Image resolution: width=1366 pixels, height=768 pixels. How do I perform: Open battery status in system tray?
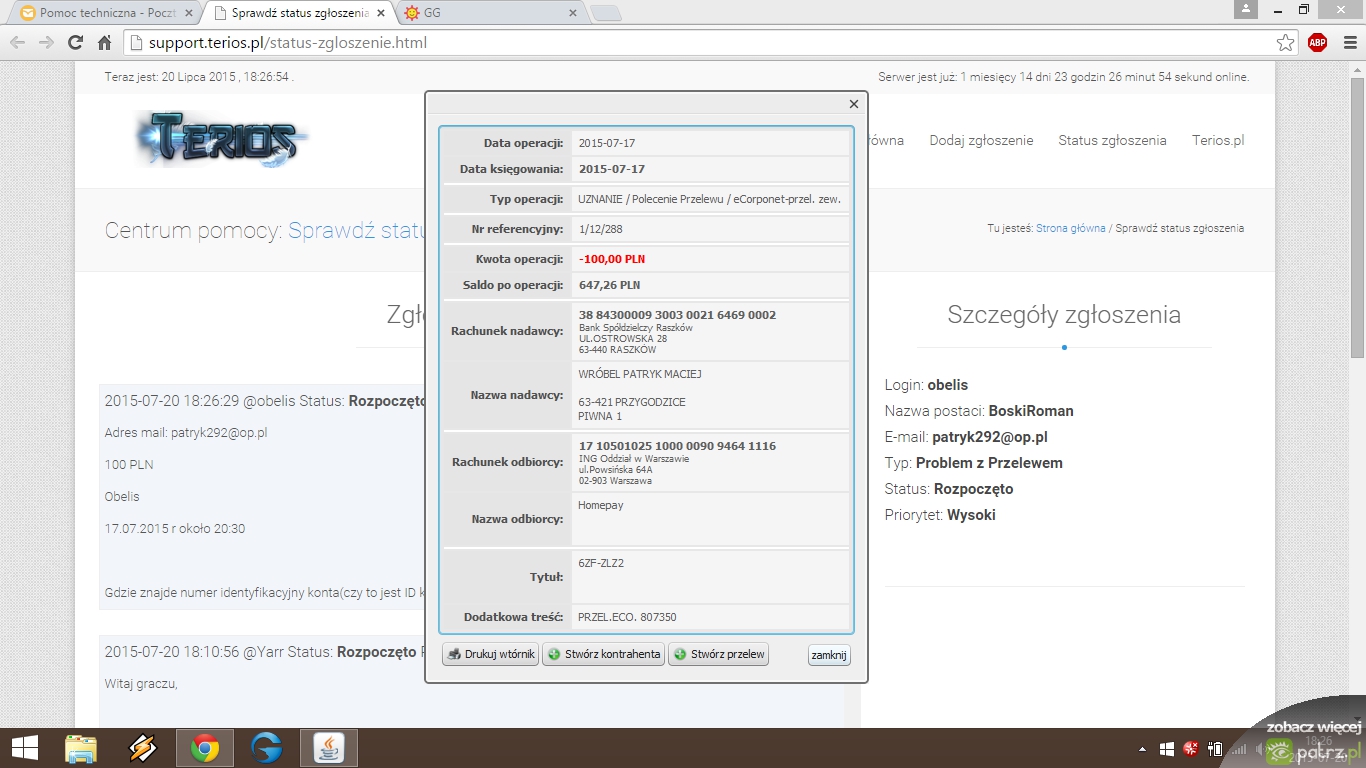pos(1215,749)
